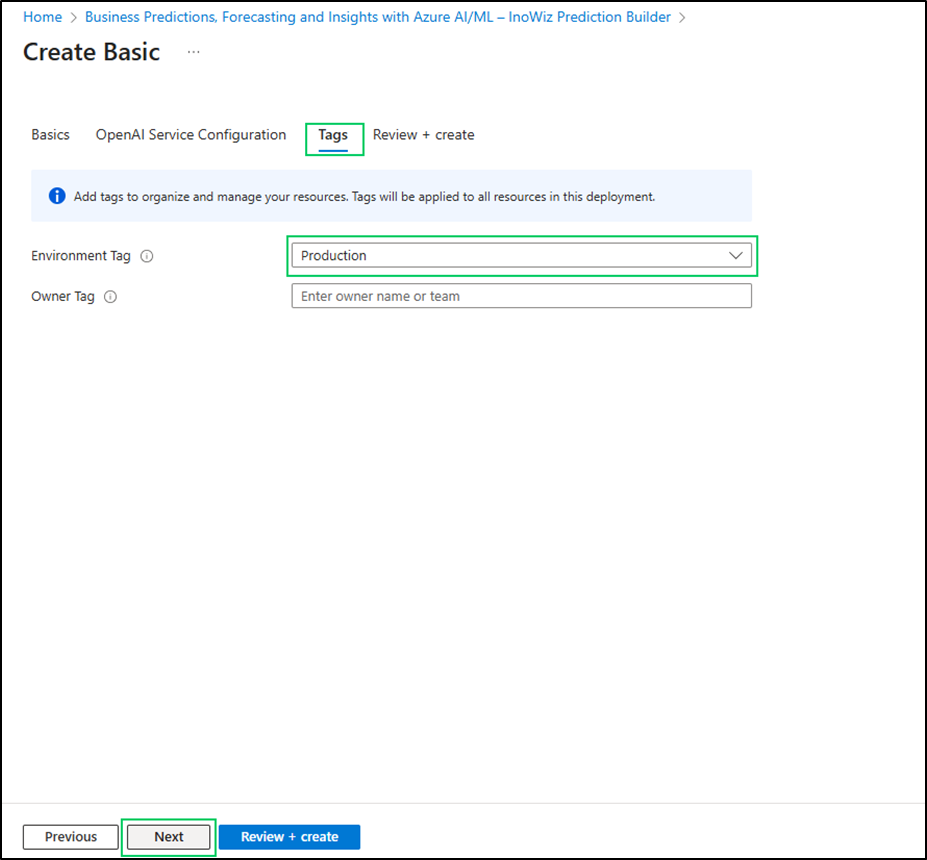
Task: Go to the Review + create tab
Action: click(x=423, y=135)
